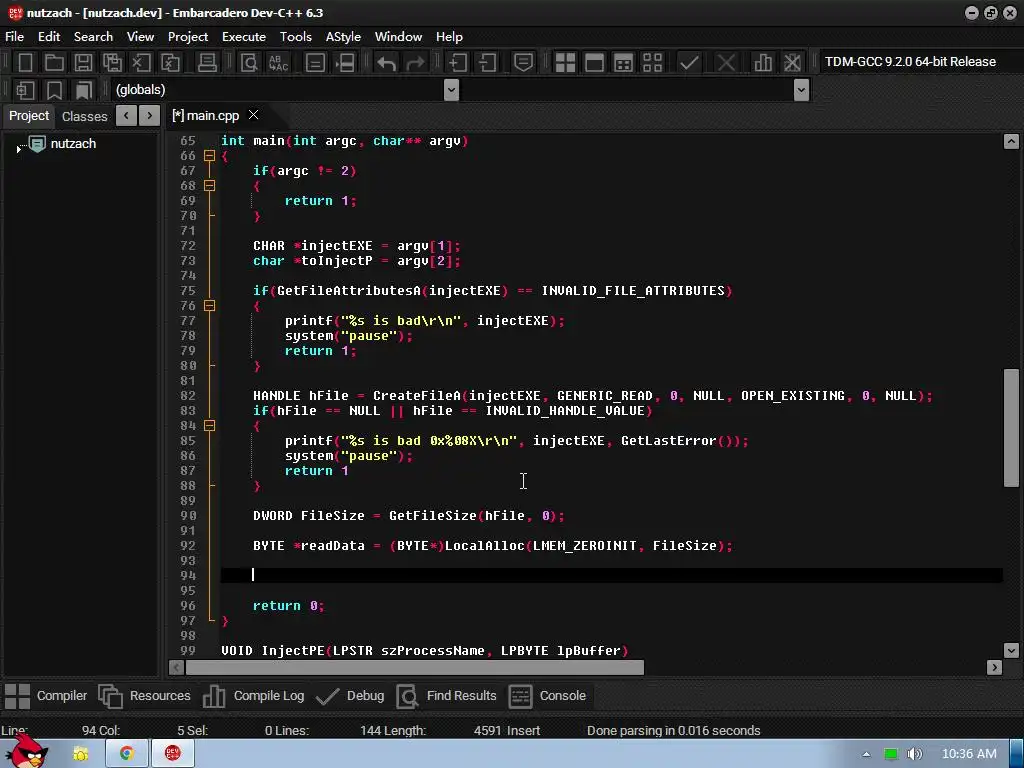Open the File menu

(14, 37)
